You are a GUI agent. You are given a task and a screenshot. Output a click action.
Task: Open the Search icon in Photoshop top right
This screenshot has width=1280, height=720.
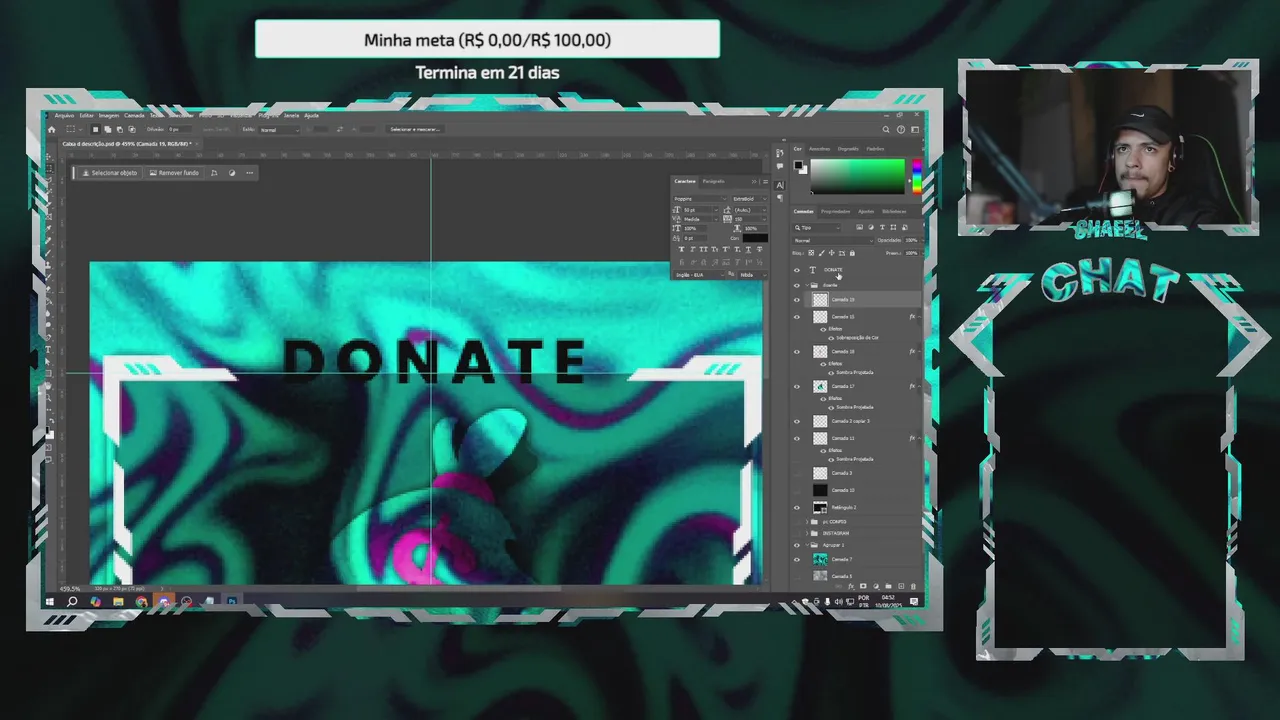tap(886, 129)
